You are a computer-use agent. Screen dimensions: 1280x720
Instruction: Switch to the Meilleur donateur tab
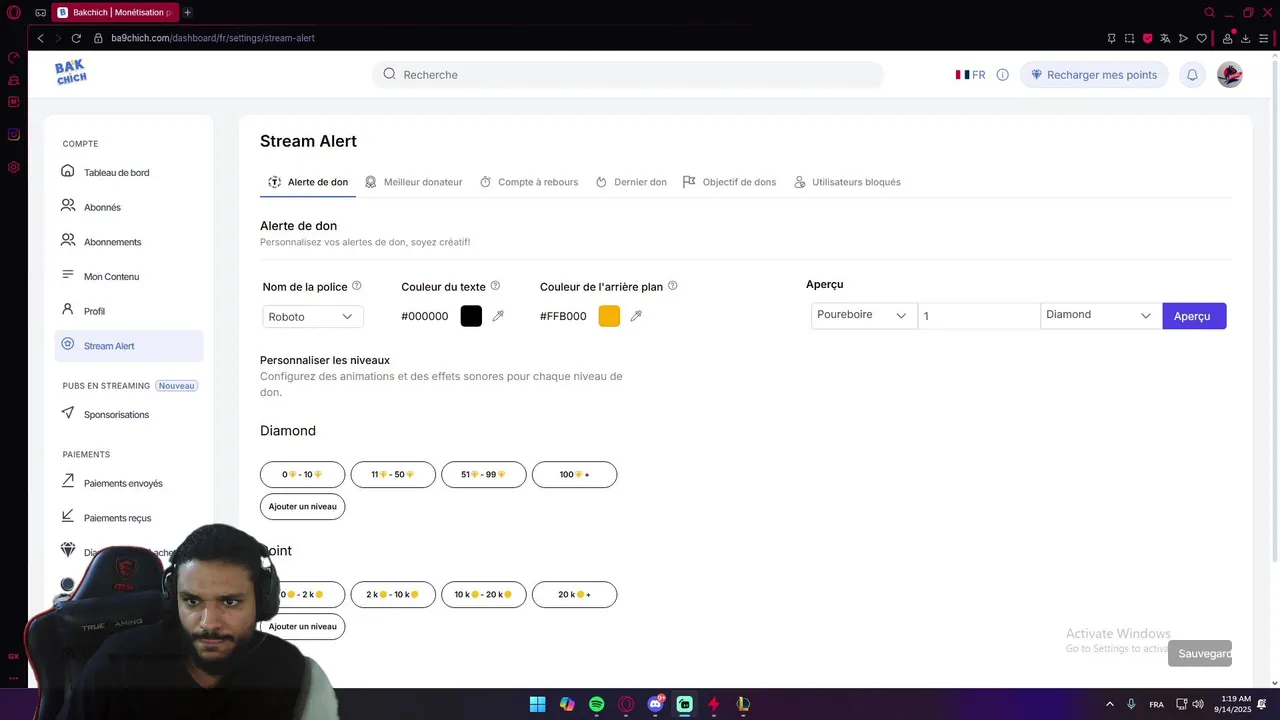tap(413, 182)
